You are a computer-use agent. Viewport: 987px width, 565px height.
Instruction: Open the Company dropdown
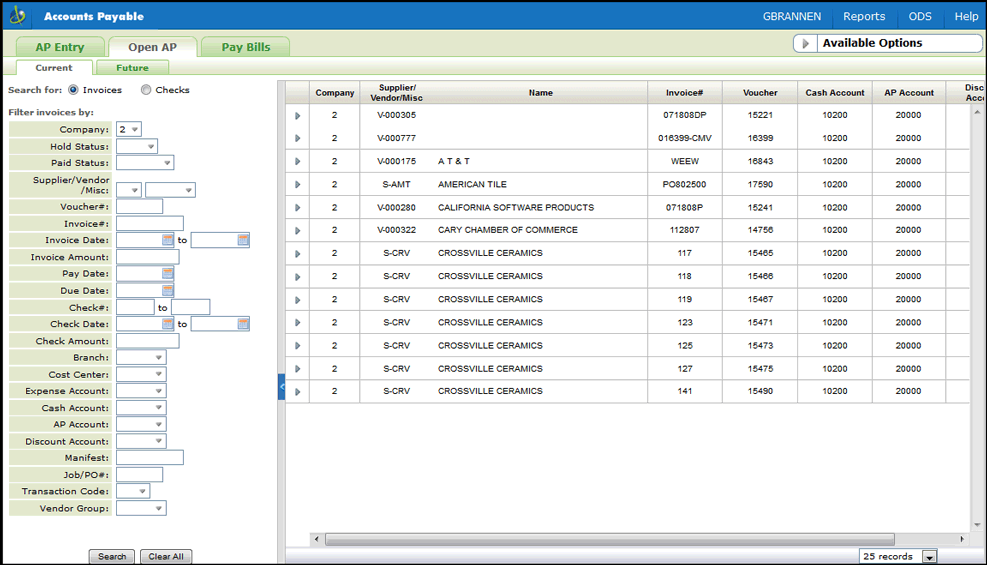(129, 130)
